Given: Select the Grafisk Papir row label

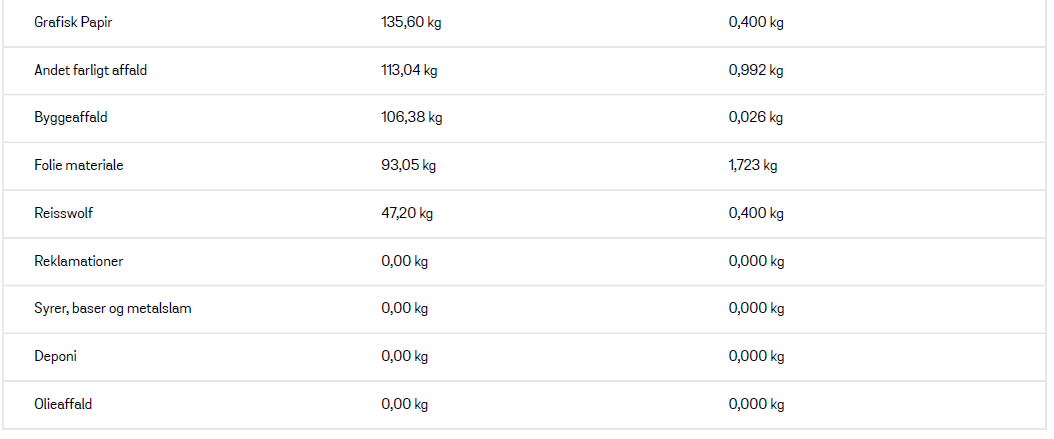Looking at the screenshot, I should [73, 23].
